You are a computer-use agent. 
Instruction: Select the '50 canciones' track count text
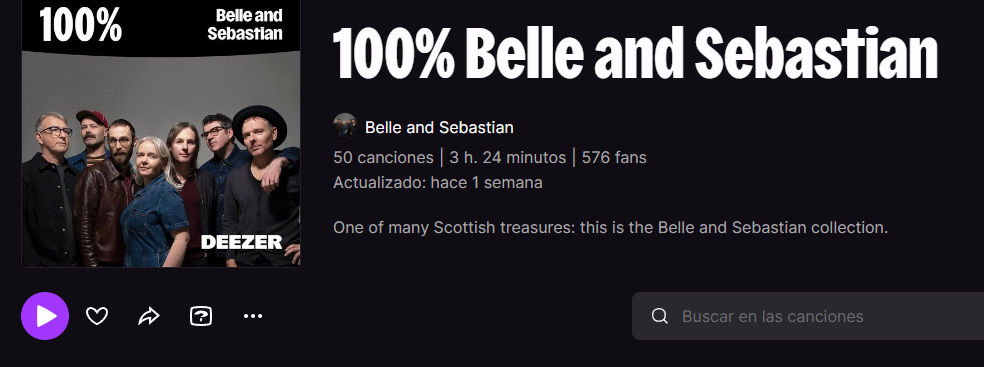pos(383,157)
